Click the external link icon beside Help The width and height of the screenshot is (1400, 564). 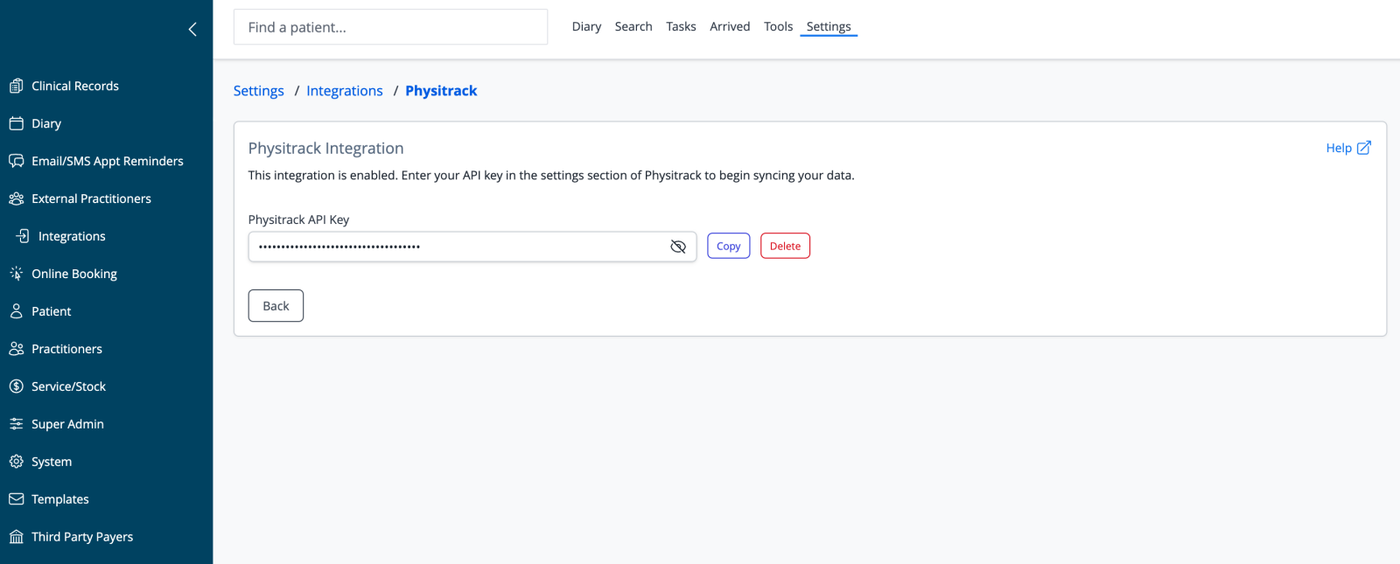tap(1364, 147)
